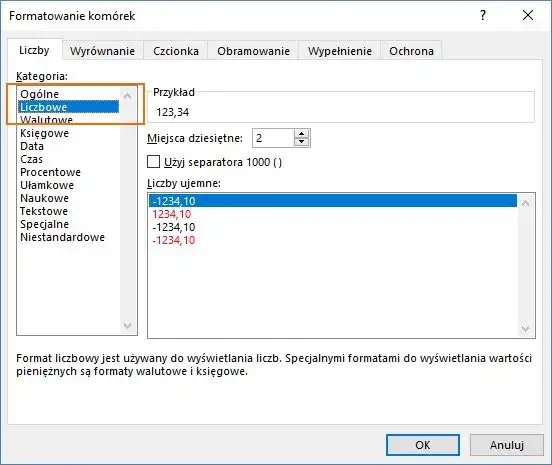Switch to the Ochrona tab

tap(411, 51)
